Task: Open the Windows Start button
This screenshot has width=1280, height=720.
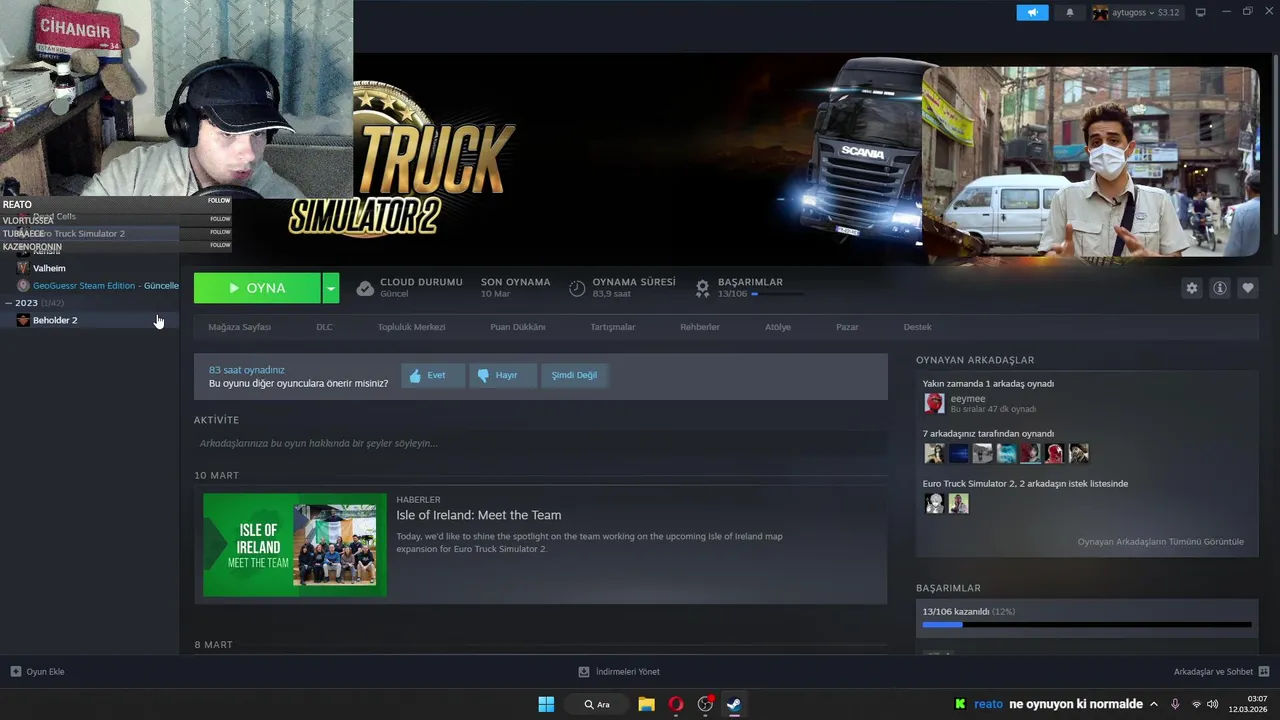Action: (x=546, y=704)
